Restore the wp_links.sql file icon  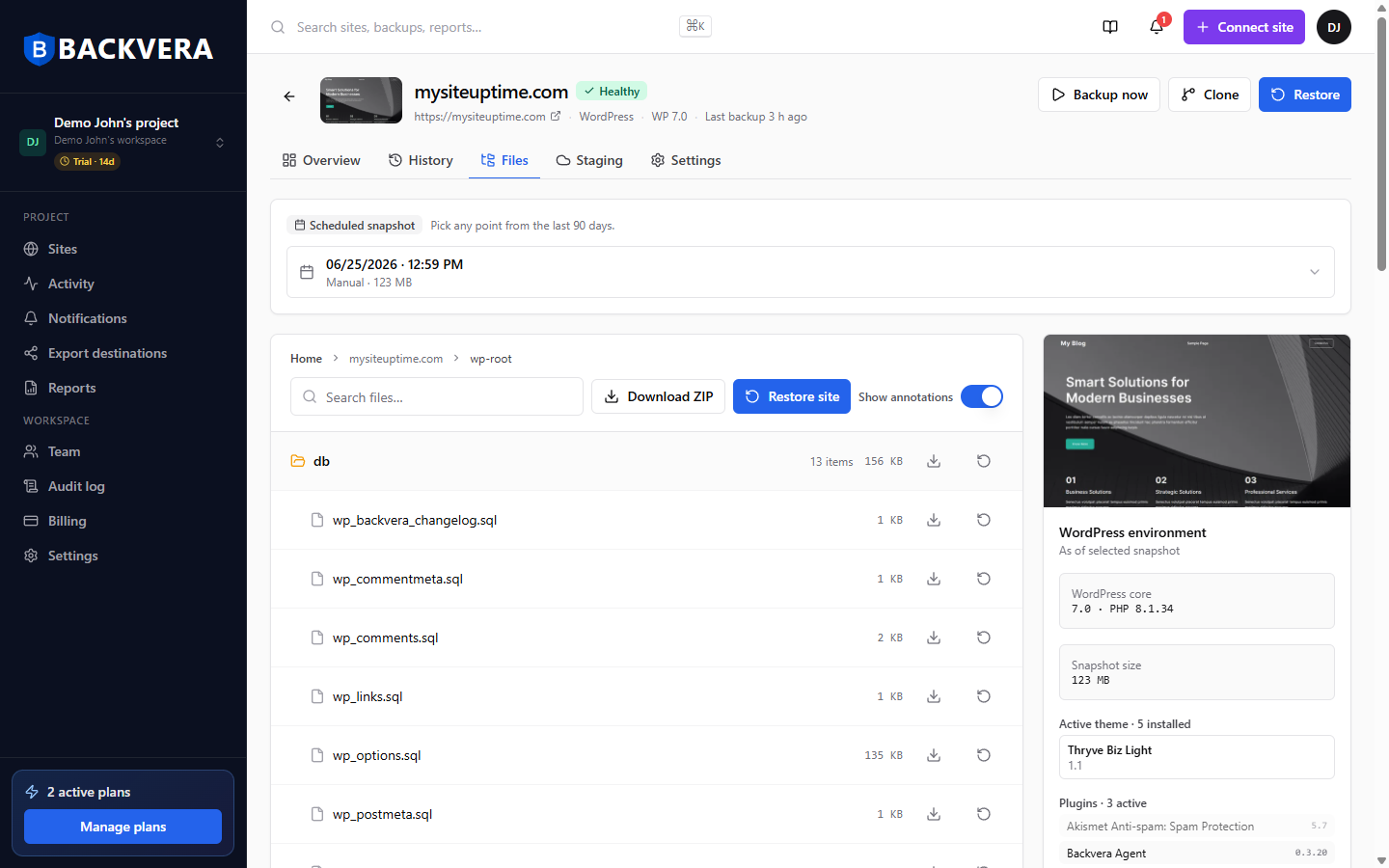click(x=984, y=696)
